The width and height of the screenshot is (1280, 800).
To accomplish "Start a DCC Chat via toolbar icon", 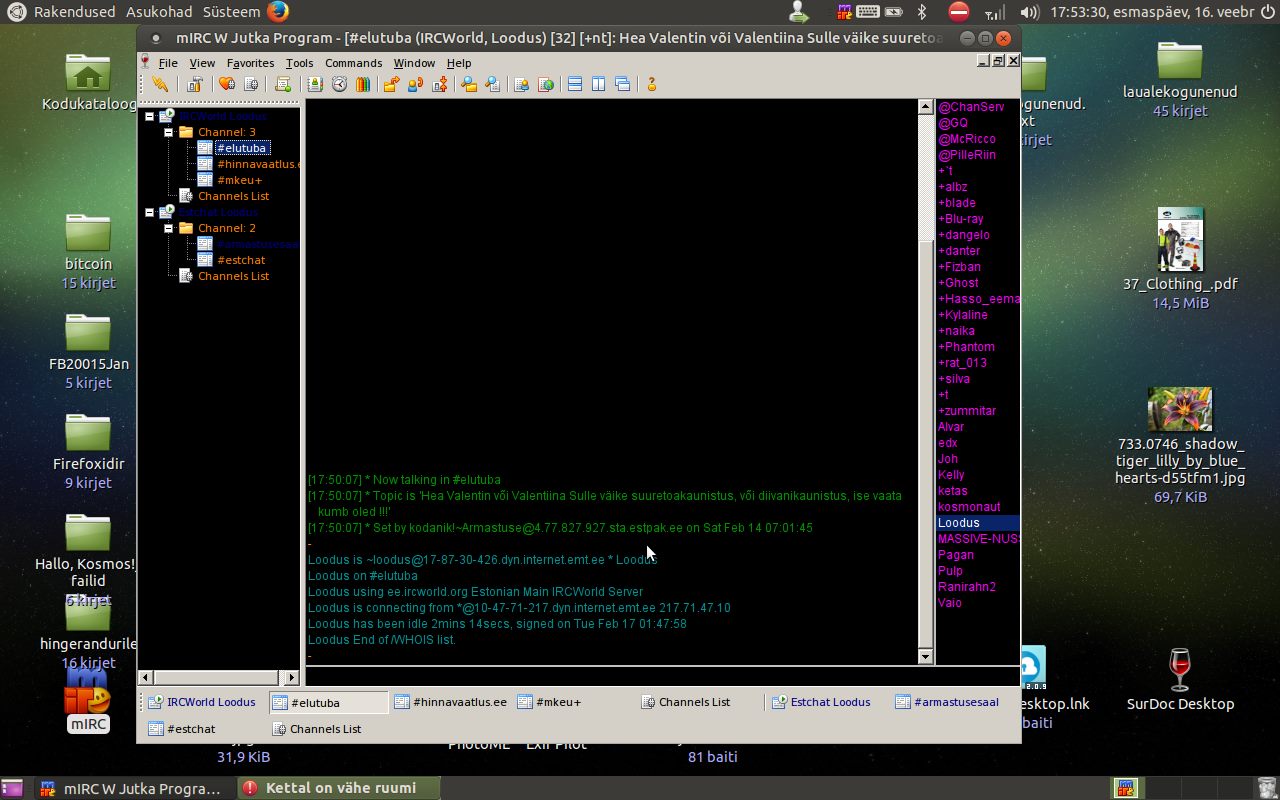I will tap(415, 84).
